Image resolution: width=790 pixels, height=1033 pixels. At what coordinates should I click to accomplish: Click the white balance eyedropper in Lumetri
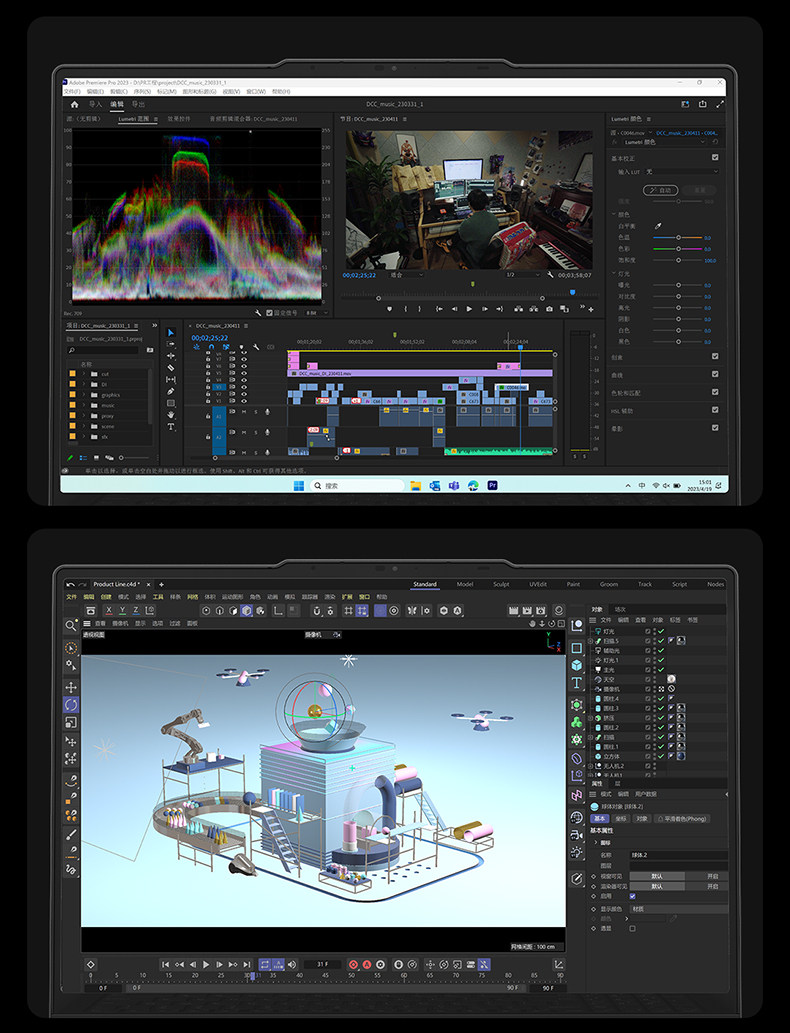(x=658, y=226)
